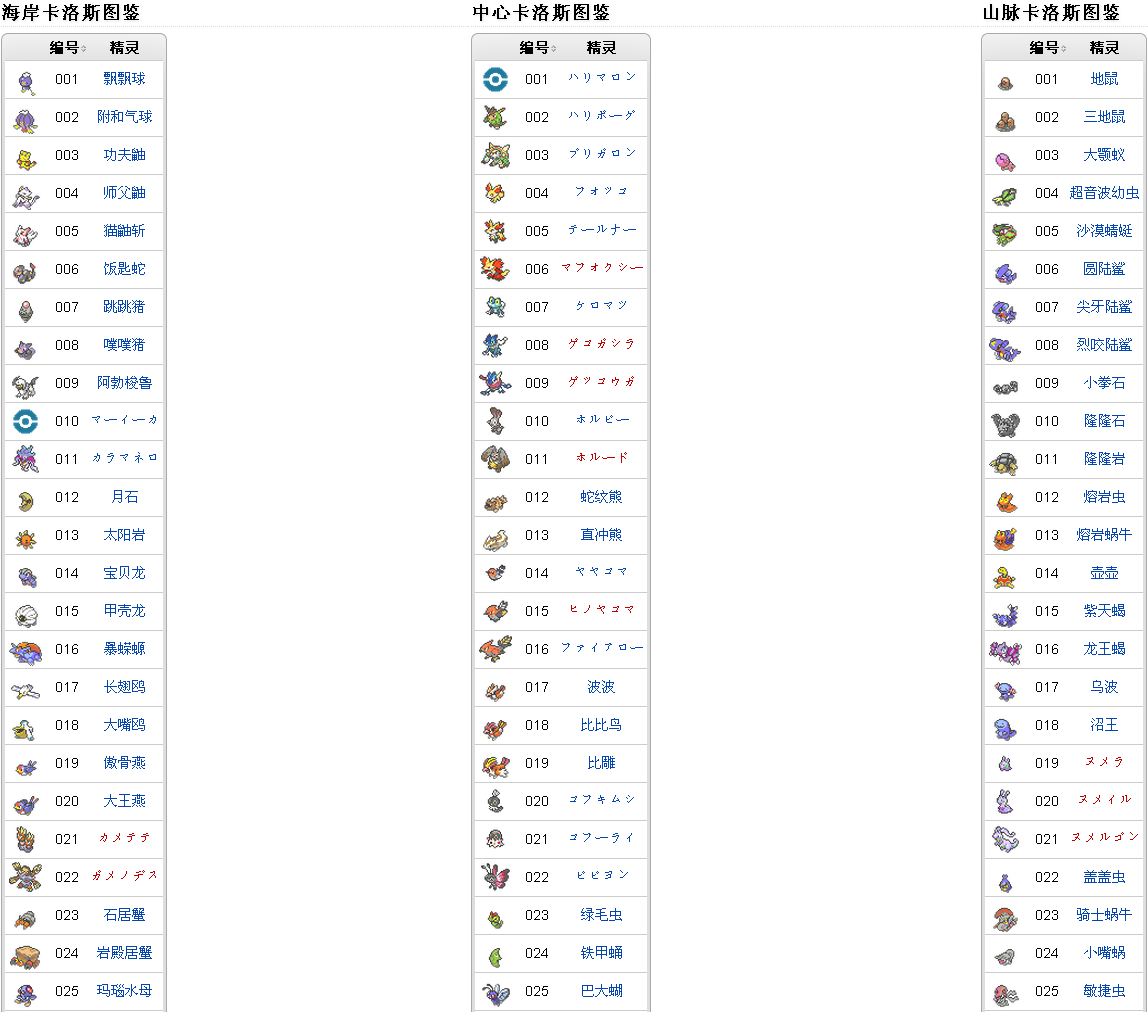The image size is (1148, 1012).
Task: Sort central Kalos table by 编号 arrow
Action: 554,48
